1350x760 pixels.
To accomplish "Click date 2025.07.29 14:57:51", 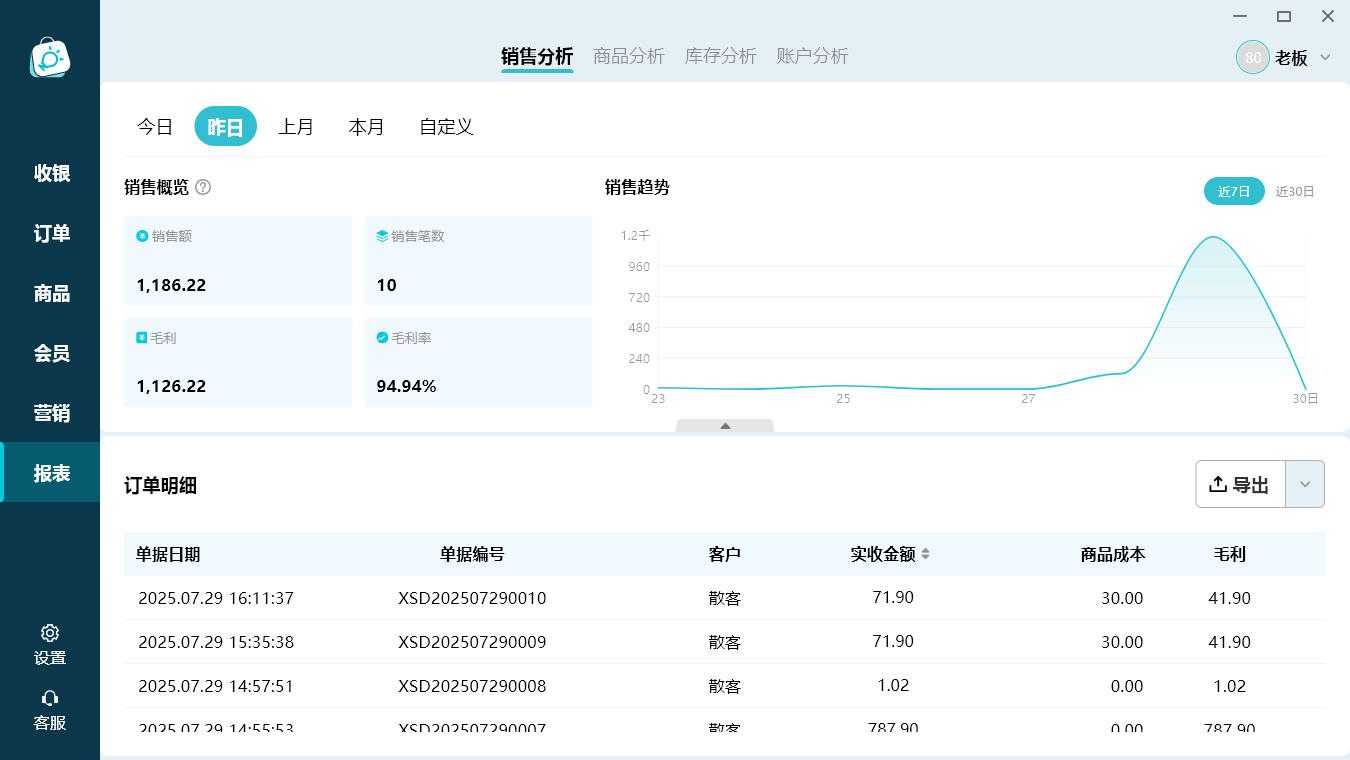I will pyautogui.click(x=216, y=686).
